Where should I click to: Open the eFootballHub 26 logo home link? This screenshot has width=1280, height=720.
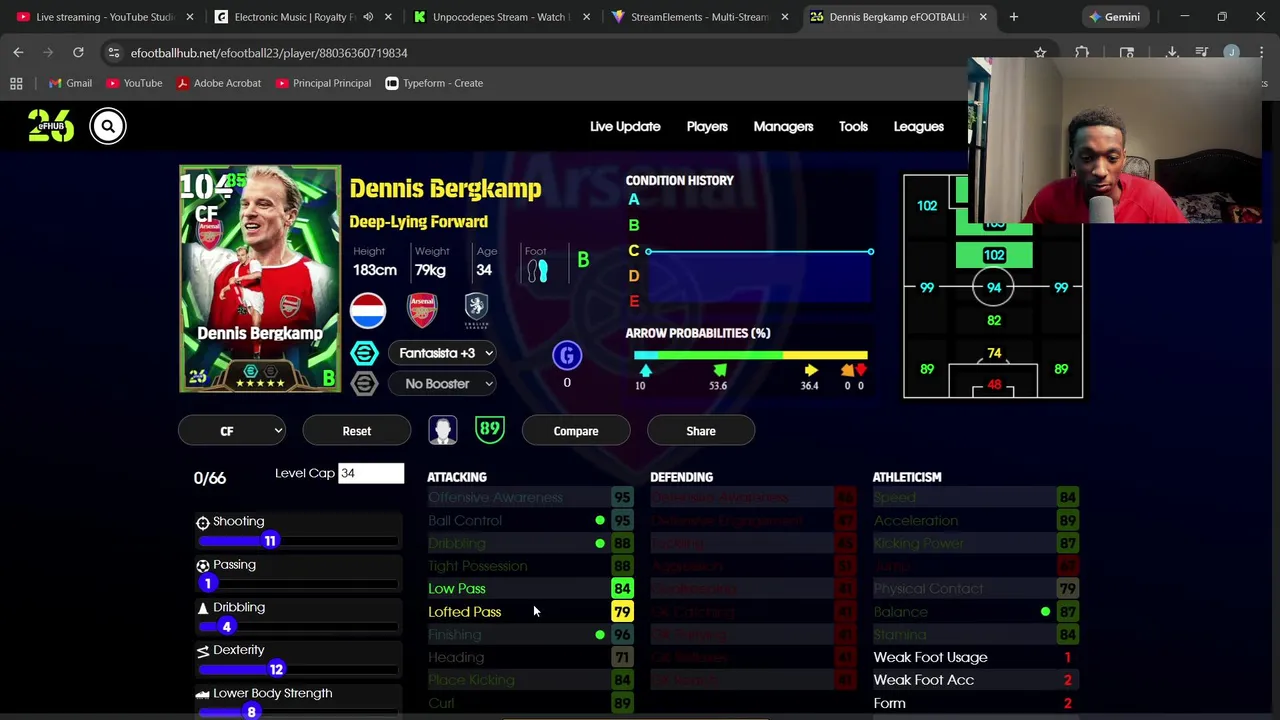tap(51, 126)
